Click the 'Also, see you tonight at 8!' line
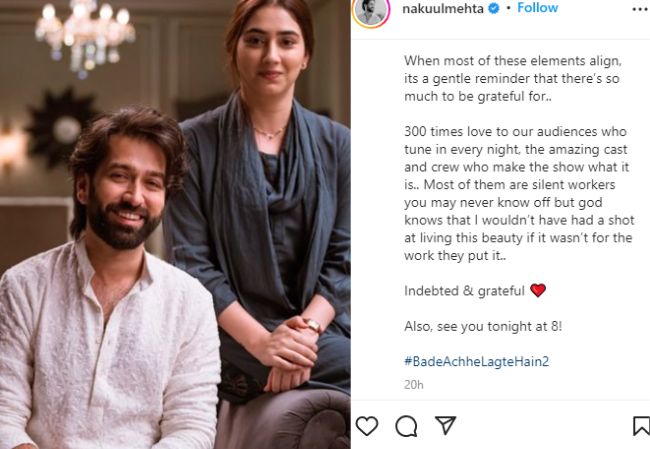Screen dimensions: 650x449 pos(483,326)
